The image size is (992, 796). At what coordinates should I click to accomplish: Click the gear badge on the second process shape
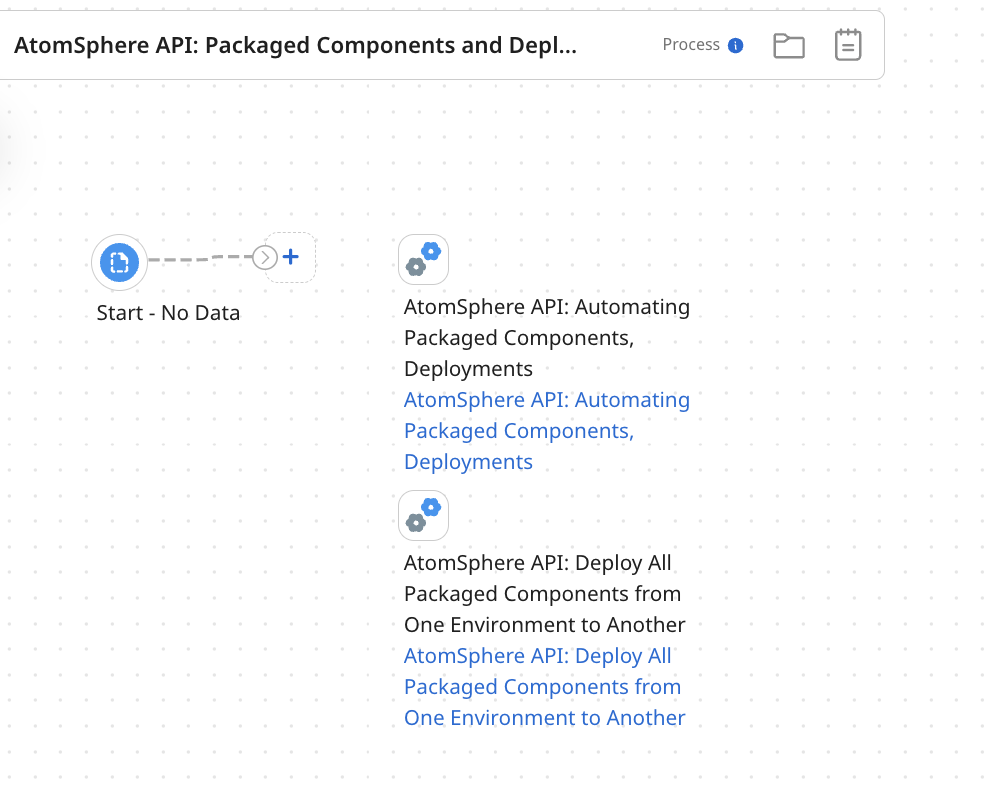click(430, 509)
